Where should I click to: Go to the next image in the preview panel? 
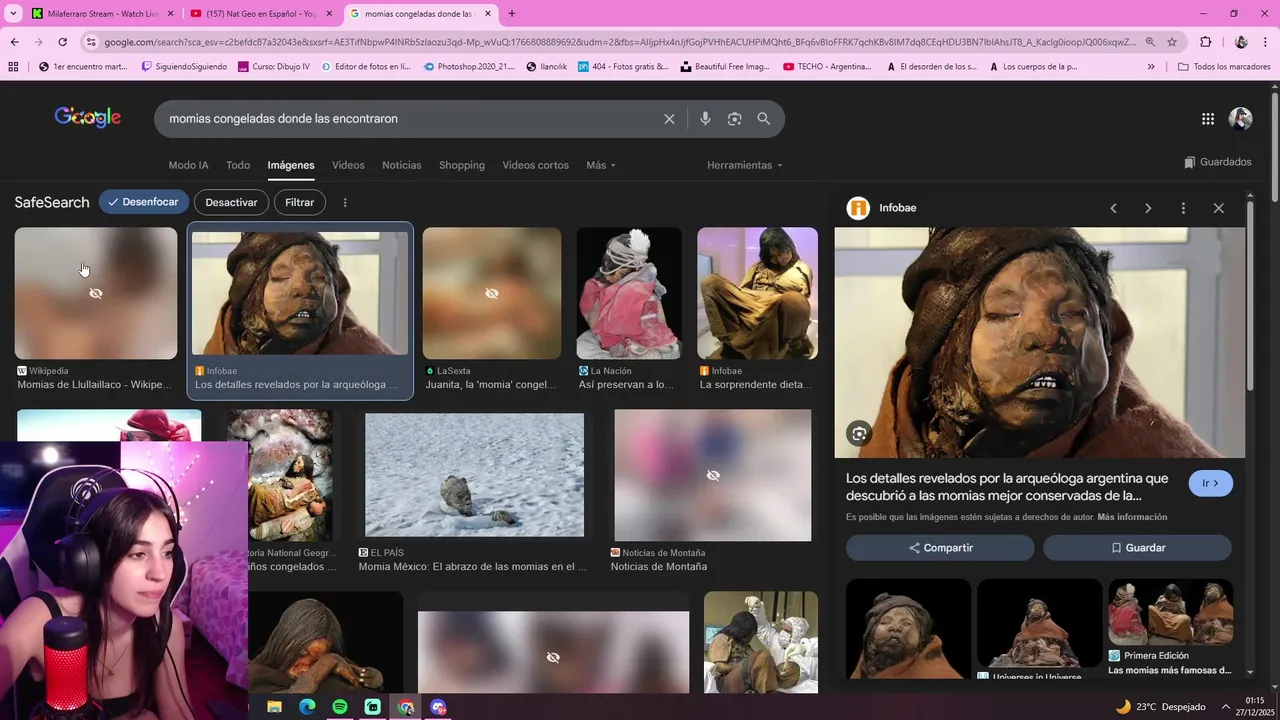click(x=1148, y=208)
